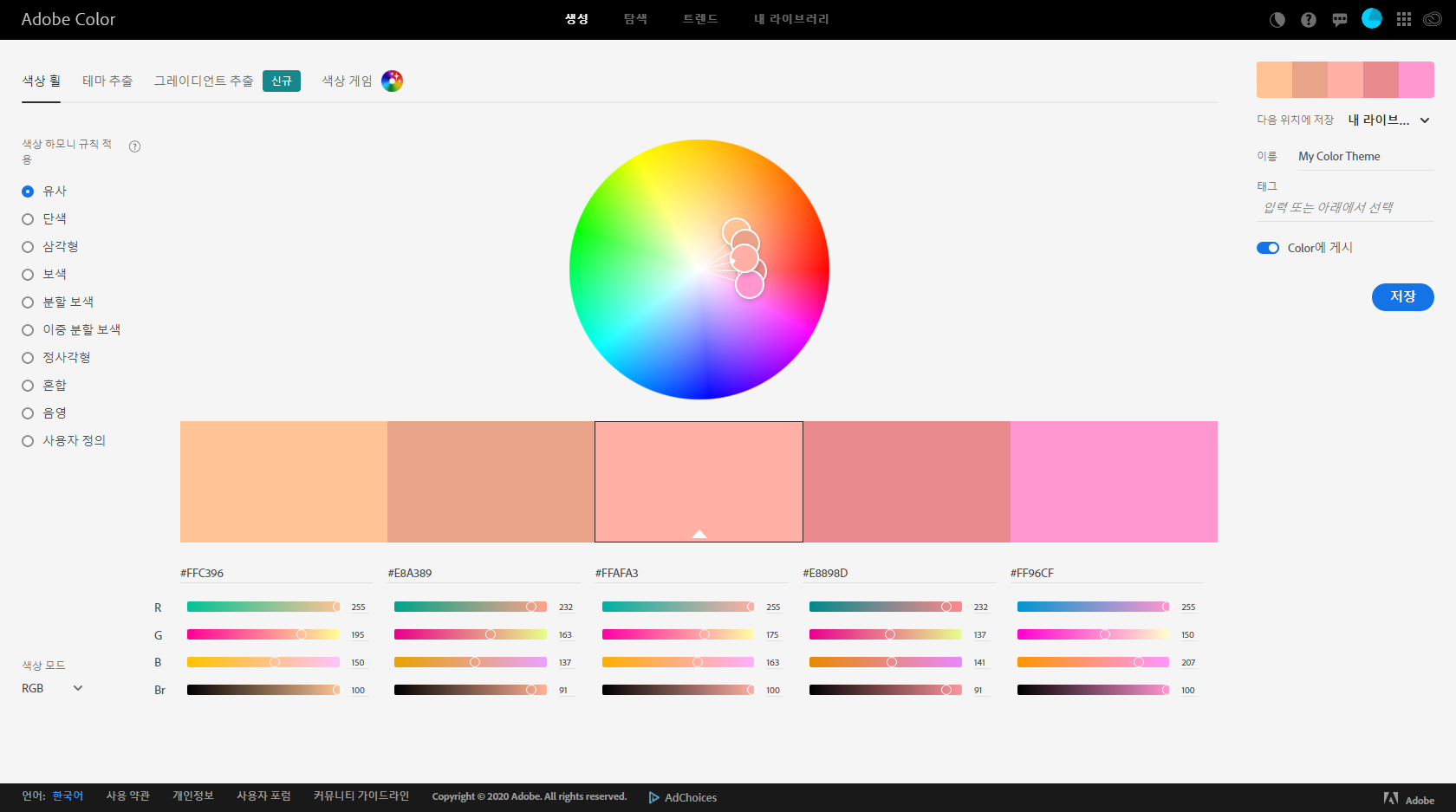Toggle dark mode moon icon
The image size is (1456, 812).
pos(1277,19)
